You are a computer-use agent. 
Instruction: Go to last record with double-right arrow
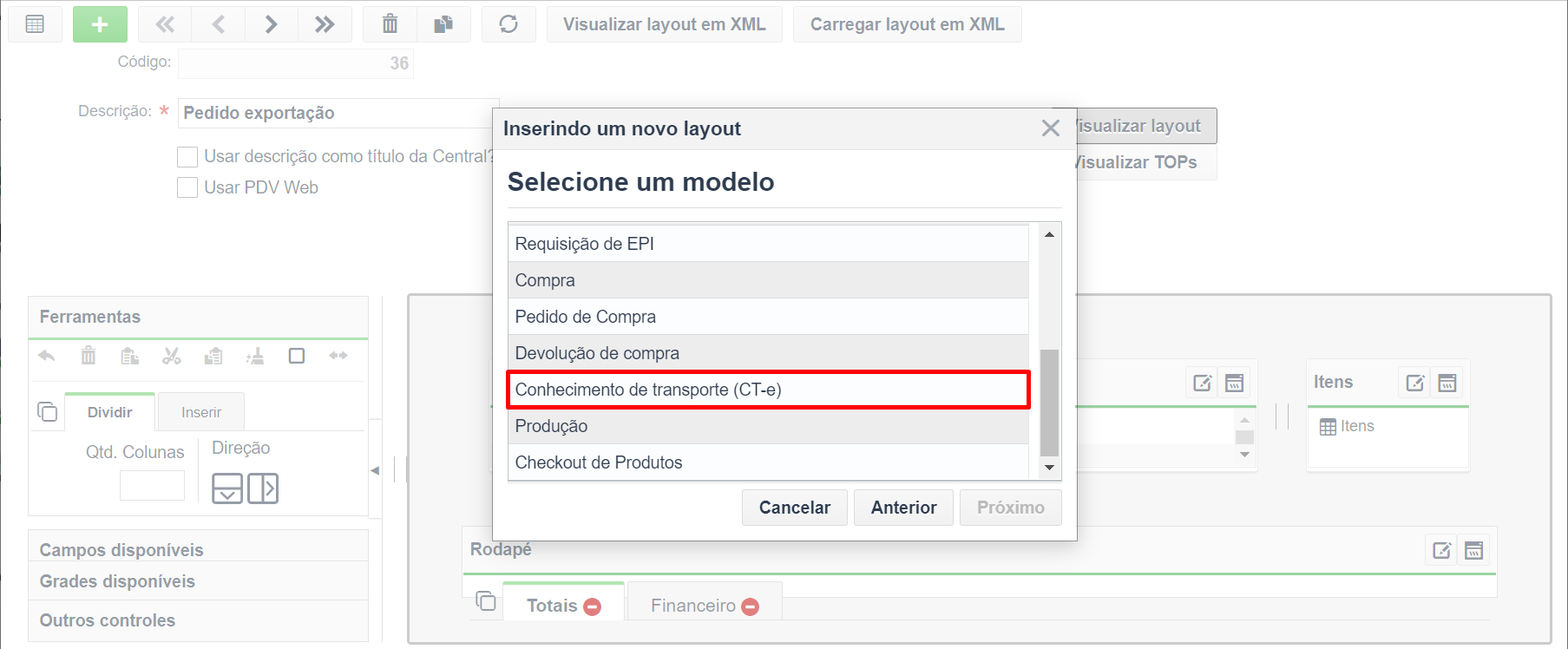(x=325, y=24)
